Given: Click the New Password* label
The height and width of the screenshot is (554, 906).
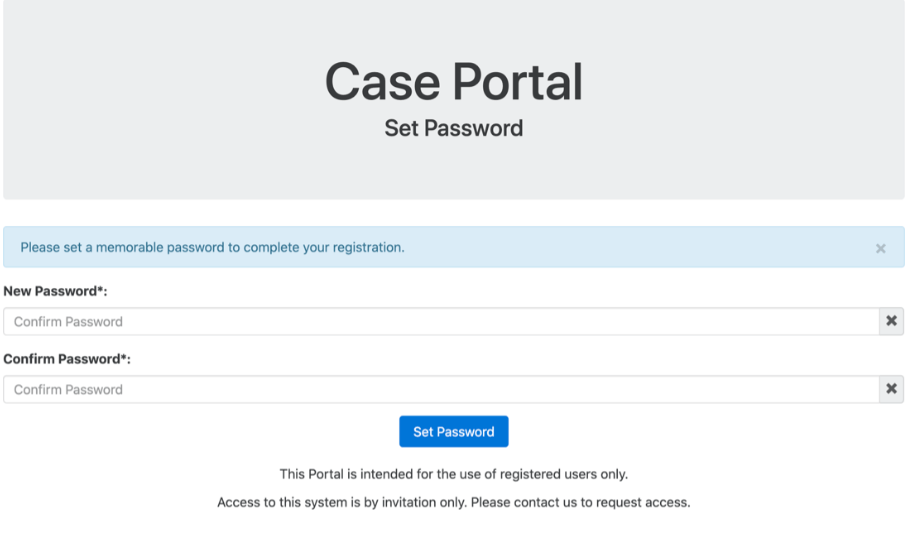Looking at the screenshot, I should click(55, 291).
